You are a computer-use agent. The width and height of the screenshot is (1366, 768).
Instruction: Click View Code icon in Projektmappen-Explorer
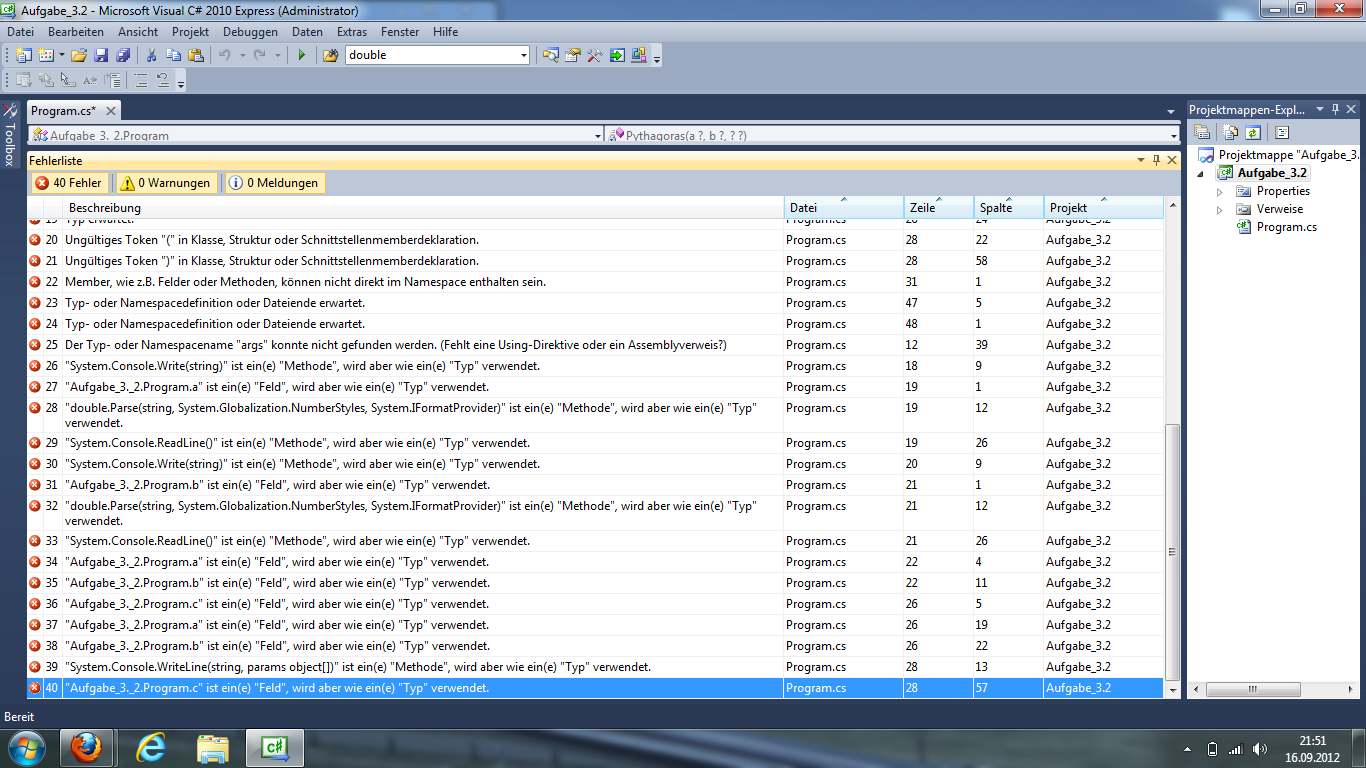(x=1282, y=132)
